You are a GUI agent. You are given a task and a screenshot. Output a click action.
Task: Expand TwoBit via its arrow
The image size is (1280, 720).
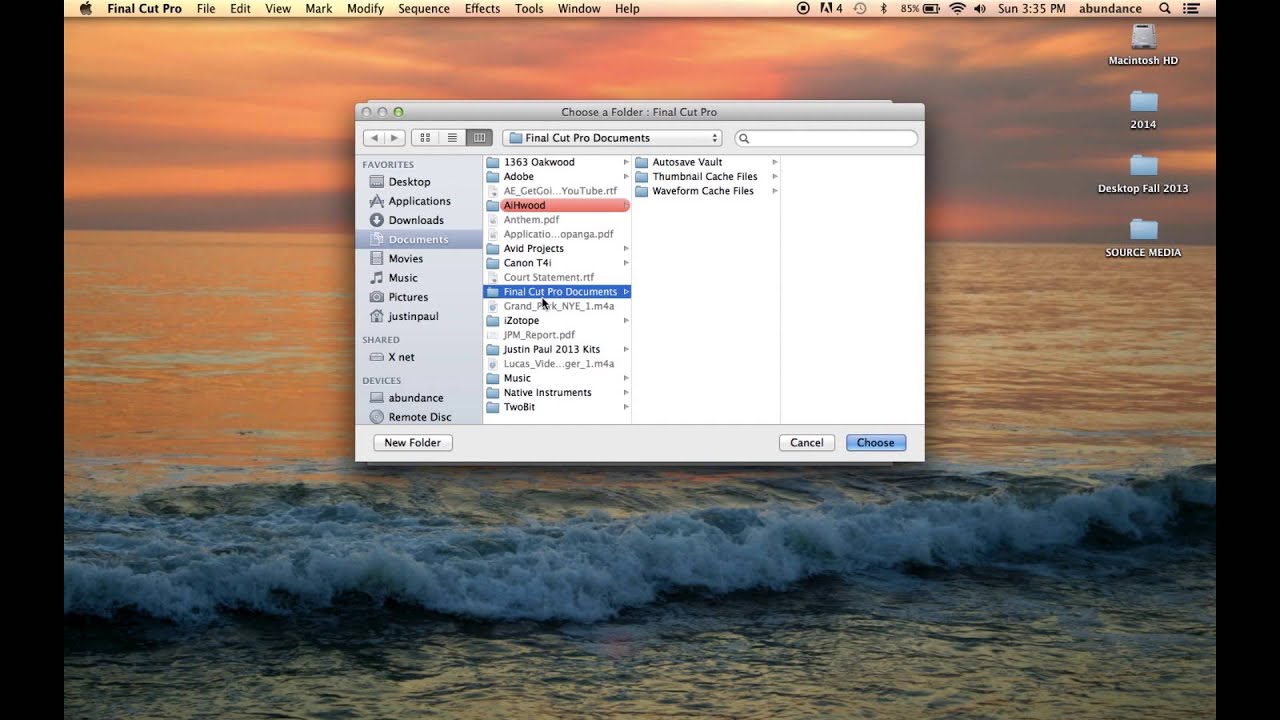626,407
